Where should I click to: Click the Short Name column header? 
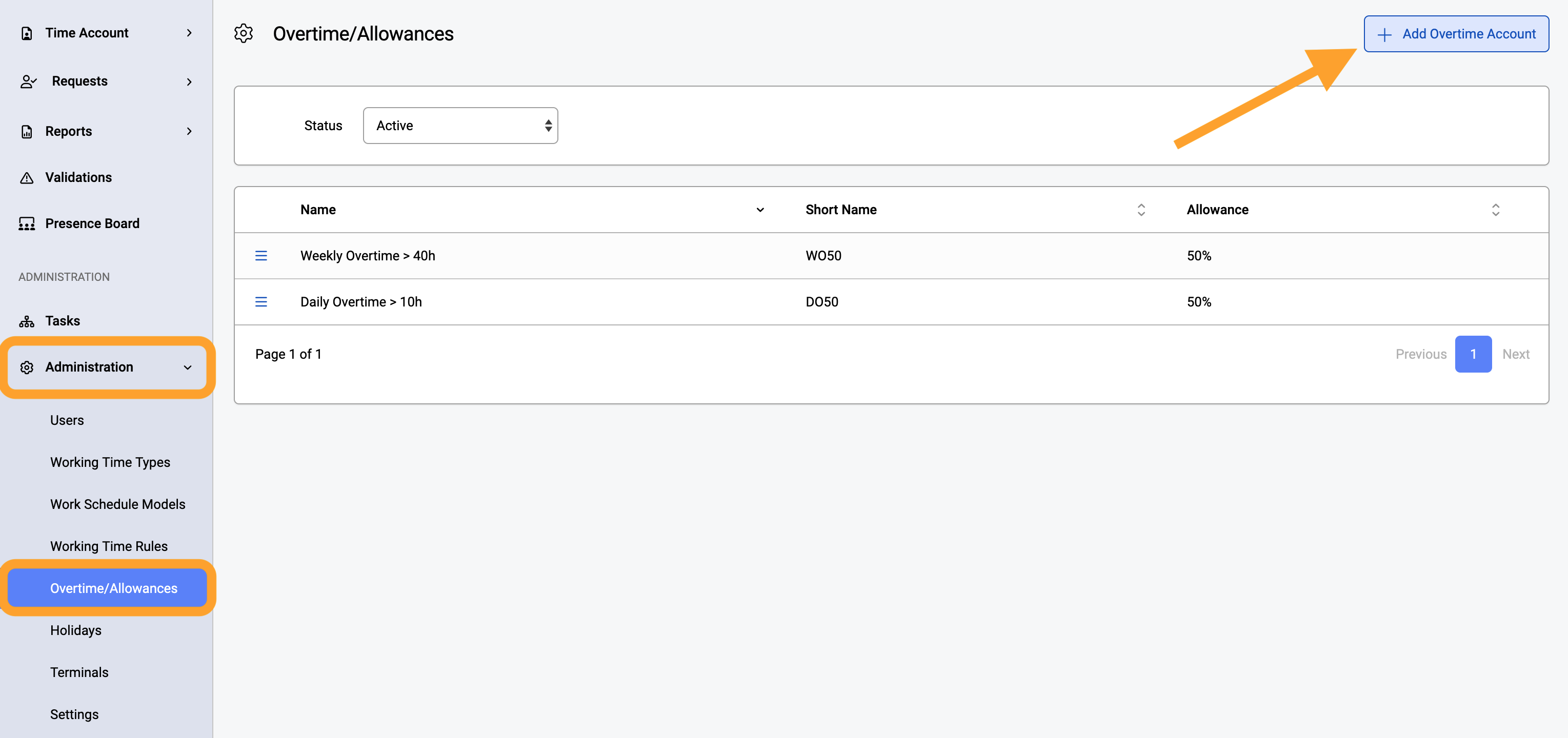pos(840,210)
